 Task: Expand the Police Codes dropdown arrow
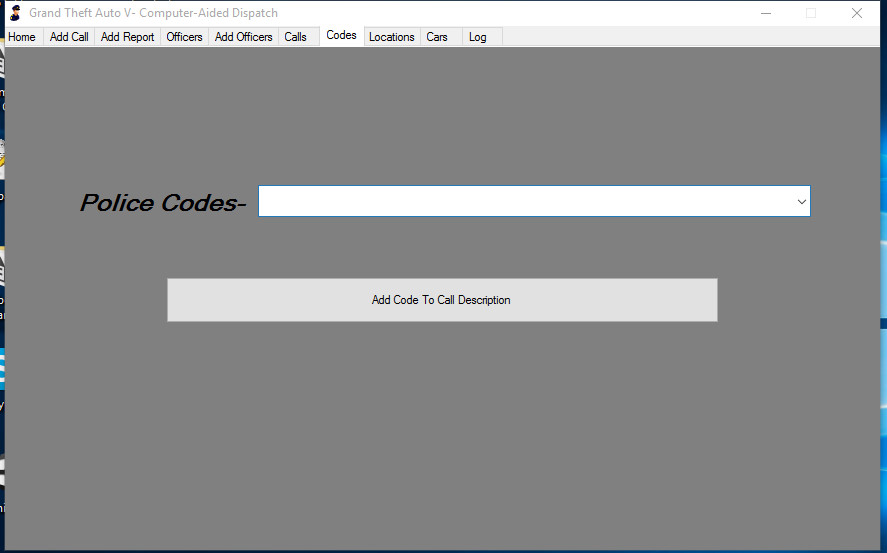(x=802, y=201)
